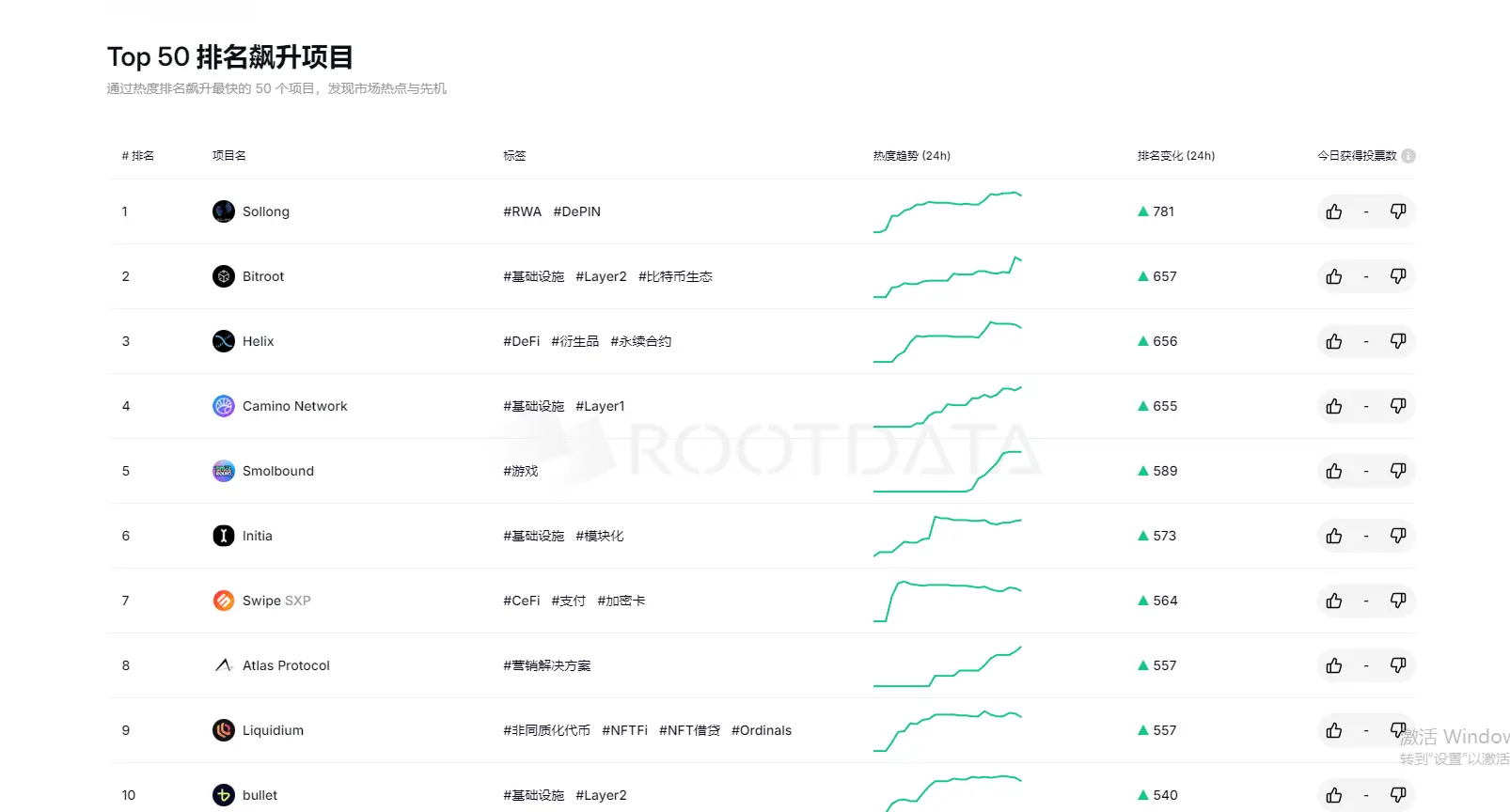Screen dimensions: 1510x812
Task: Open the Camino Network project link
Action: (x=295, y=406)
